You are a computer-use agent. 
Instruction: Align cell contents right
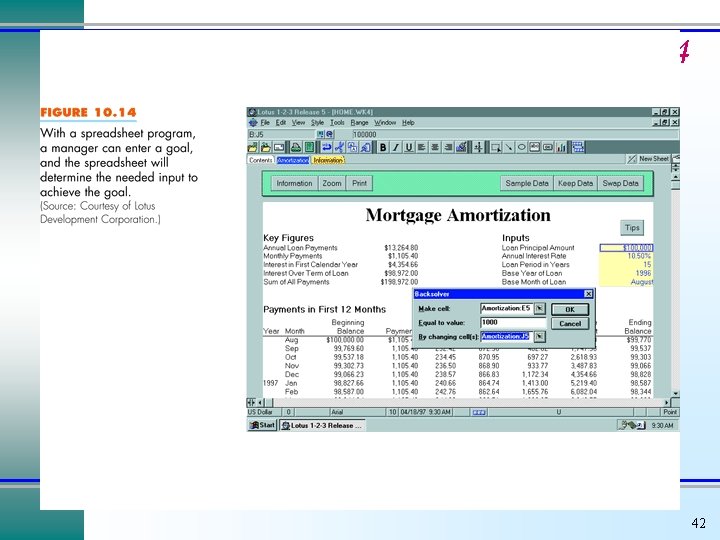click(x=448, y=147)
